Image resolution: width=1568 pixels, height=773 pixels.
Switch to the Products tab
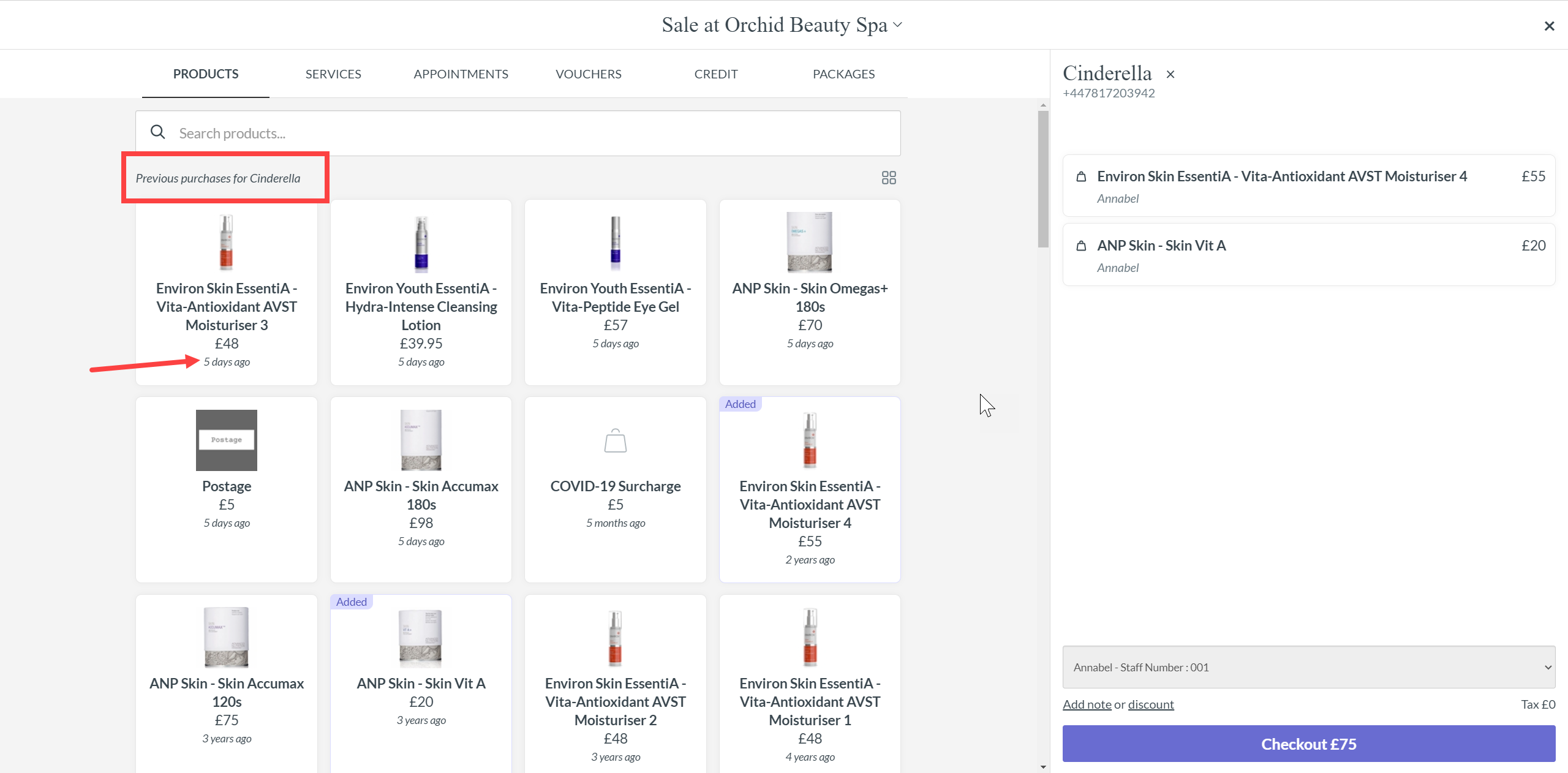(x=206, y=74)
